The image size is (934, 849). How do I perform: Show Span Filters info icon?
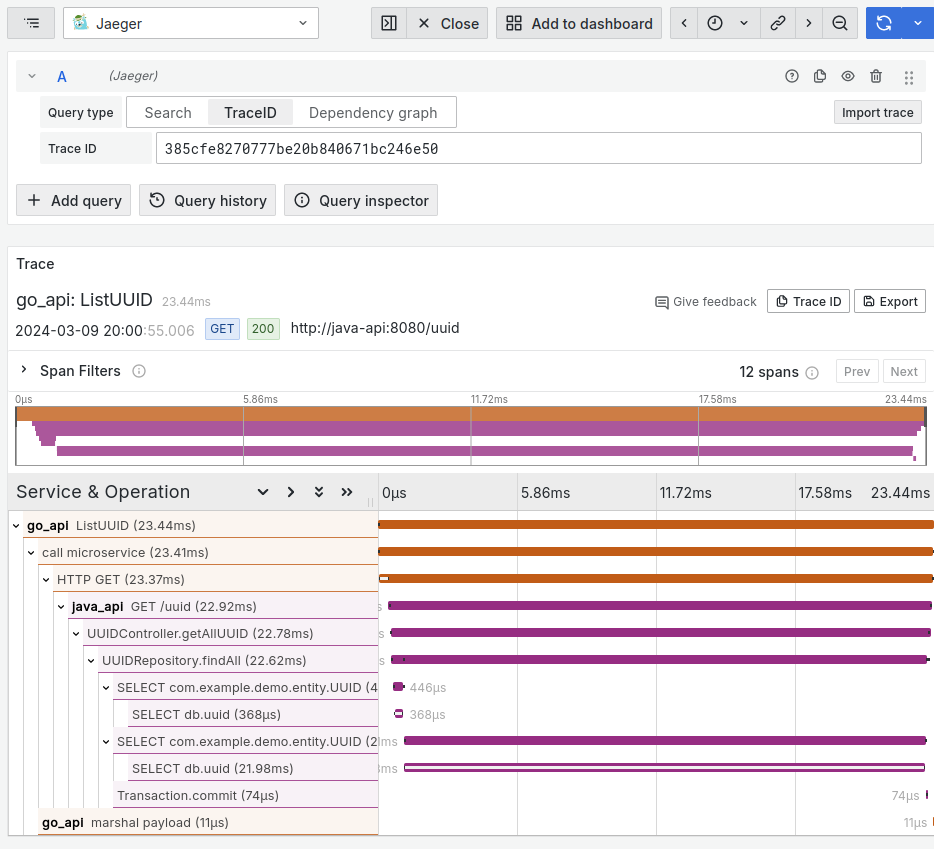coord(139,371)
